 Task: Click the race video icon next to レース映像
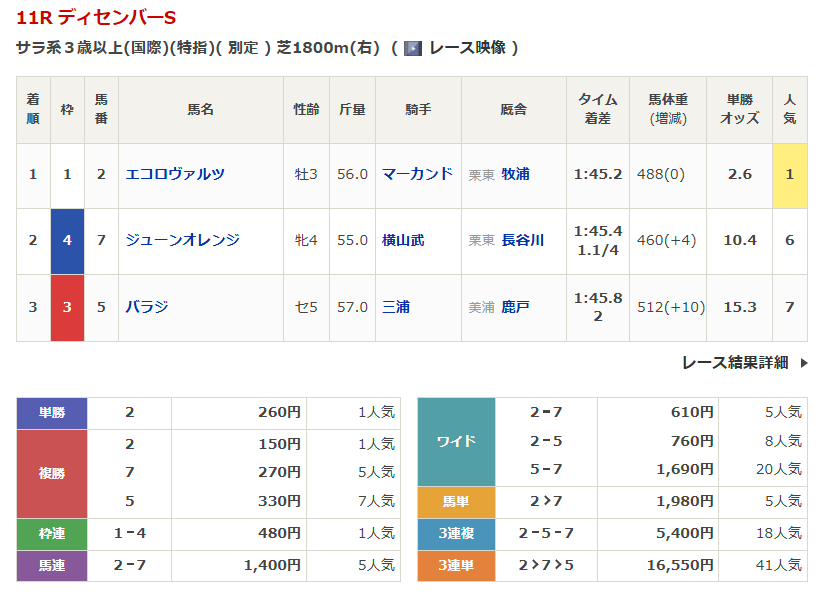coord(412,48)
